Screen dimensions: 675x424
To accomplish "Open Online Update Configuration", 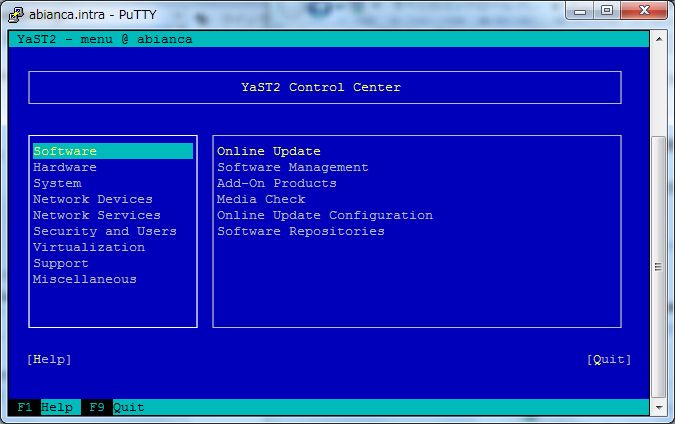I will click(x=325, y=215).
